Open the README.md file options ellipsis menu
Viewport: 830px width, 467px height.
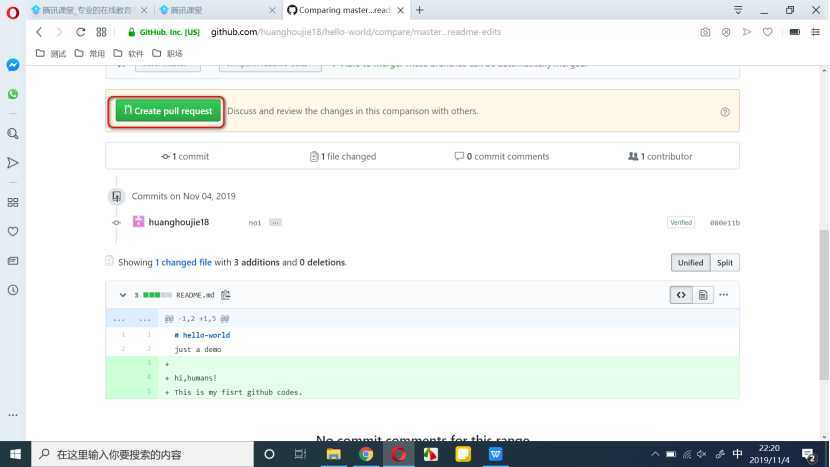coord(724,295)
